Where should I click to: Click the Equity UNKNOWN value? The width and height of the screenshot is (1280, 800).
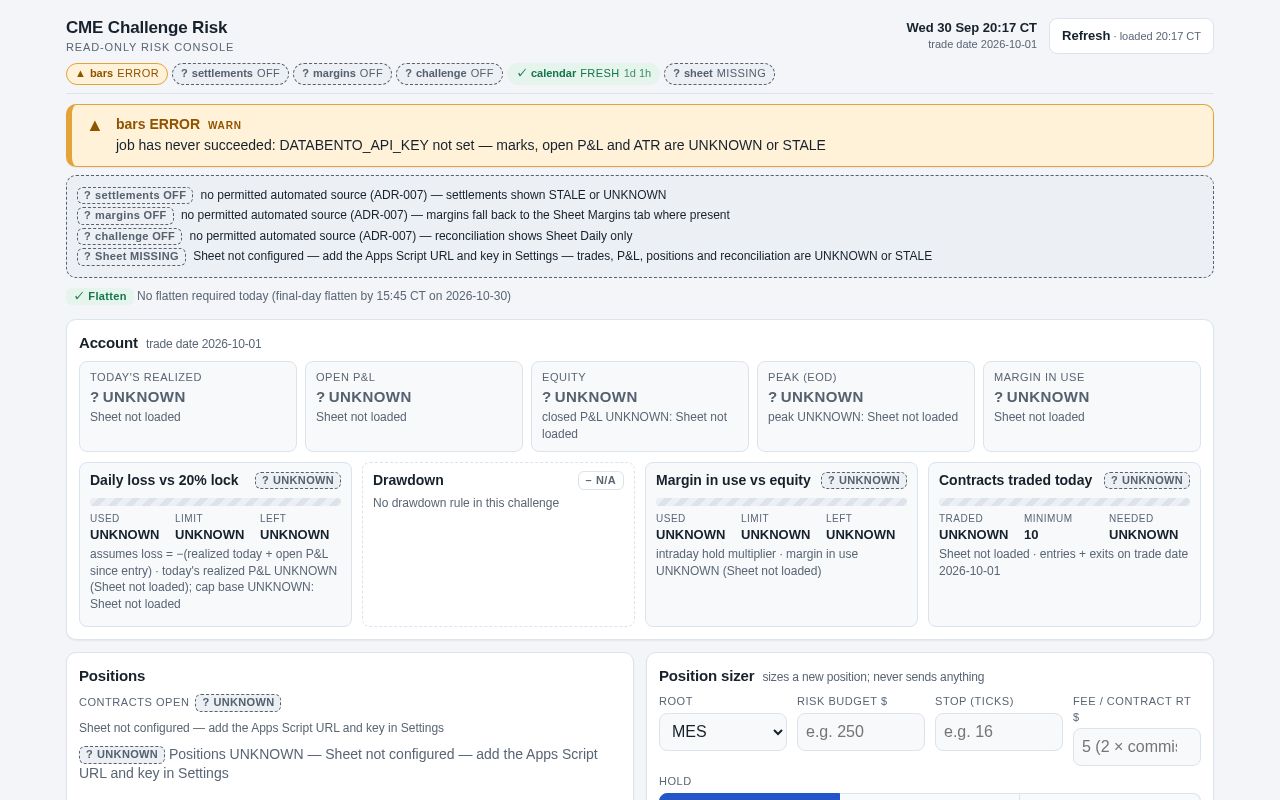(x=590, y=397)
